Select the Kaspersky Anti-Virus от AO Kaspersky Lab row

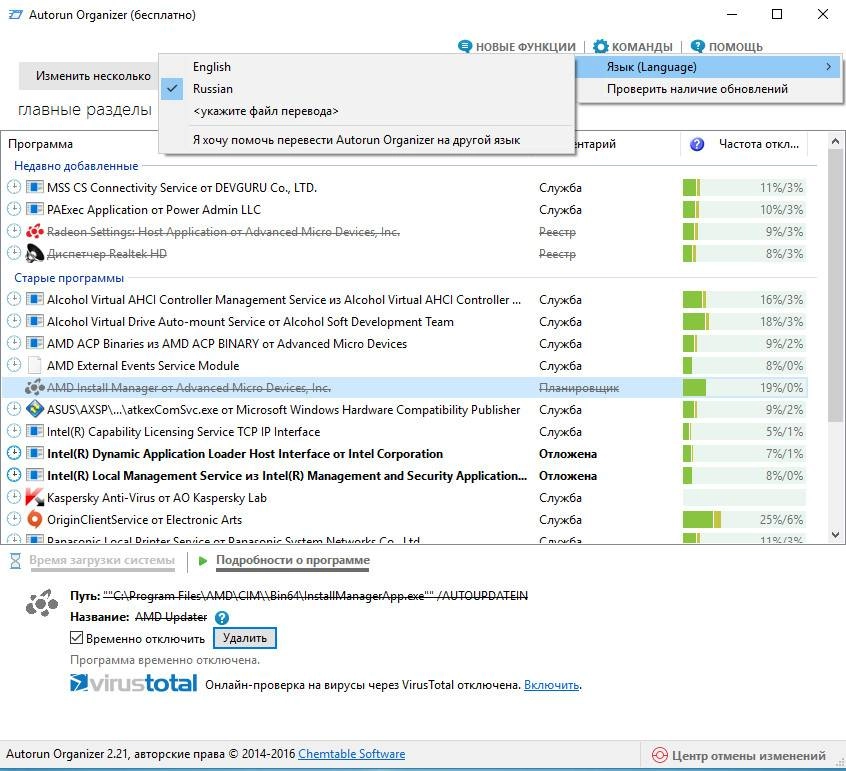click(405, 497)
